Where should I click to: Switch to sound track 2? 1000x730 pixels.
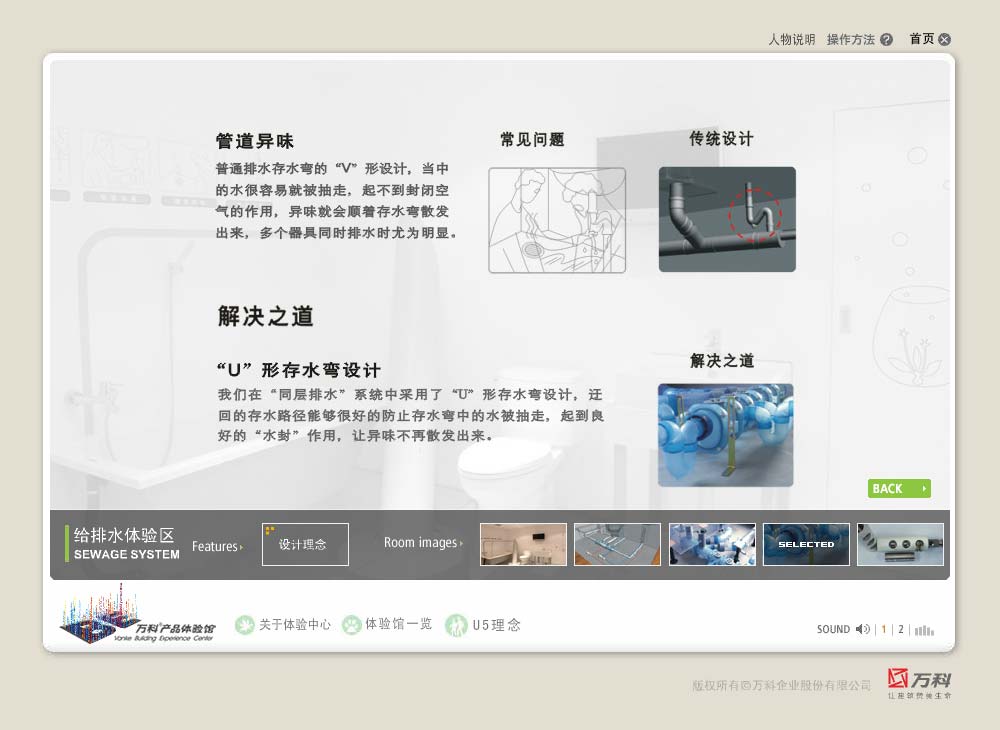pyautogui.click(x=900, y=630)
